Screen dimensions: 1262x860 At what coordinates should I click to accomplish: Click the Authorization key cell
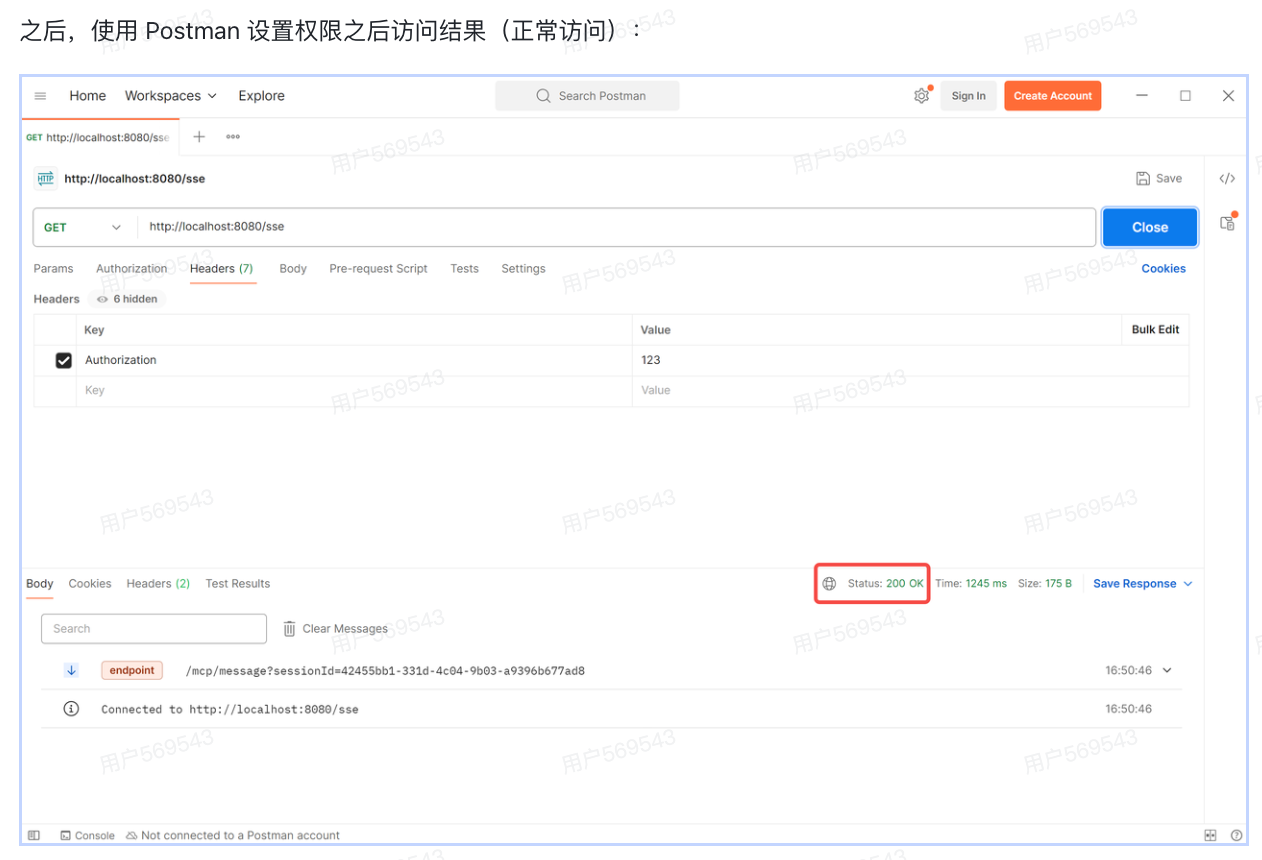tap(354, 360)
